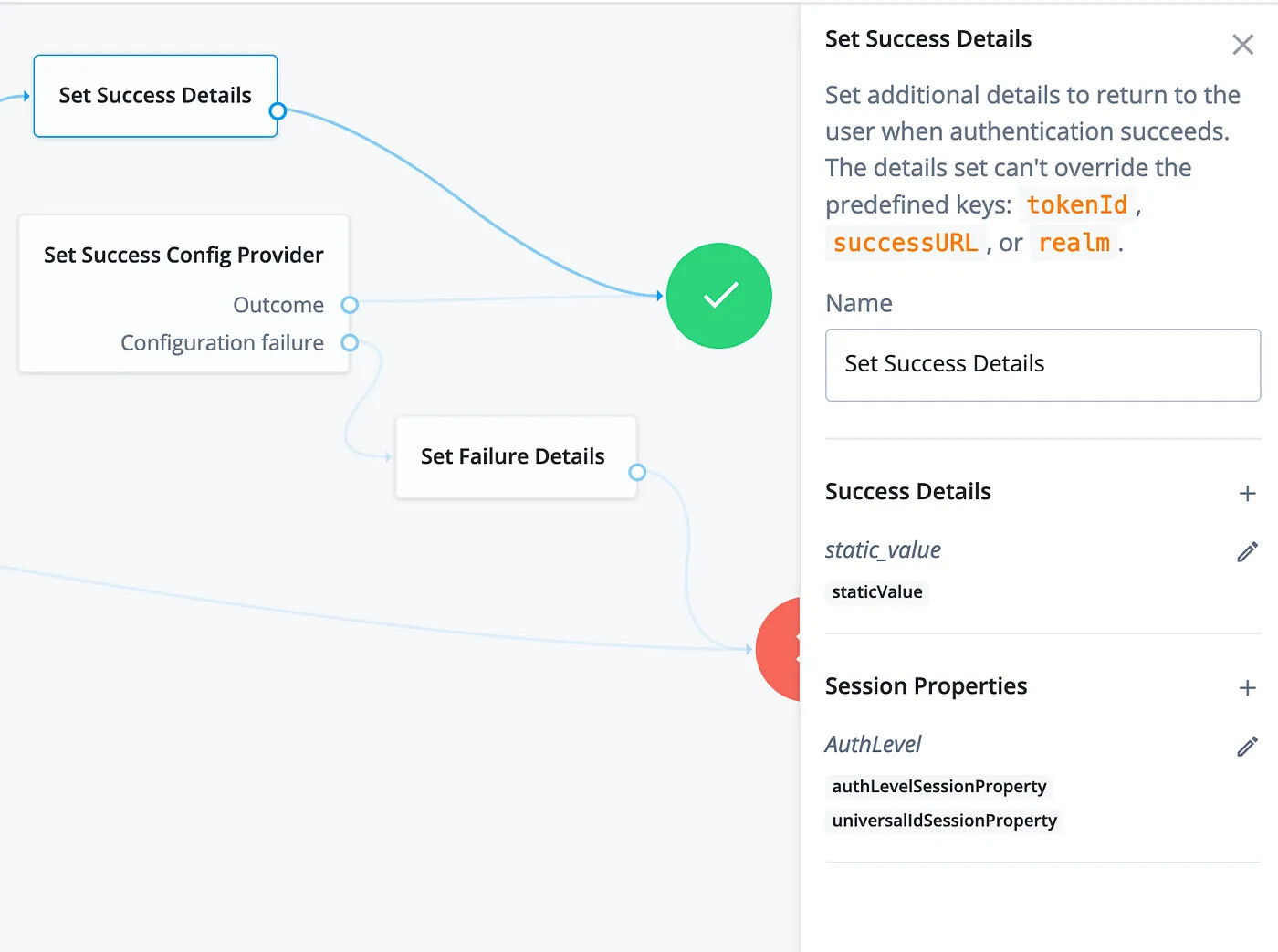
Task: Click the green Success checkmark node
Action: click(x=719, y=296)
